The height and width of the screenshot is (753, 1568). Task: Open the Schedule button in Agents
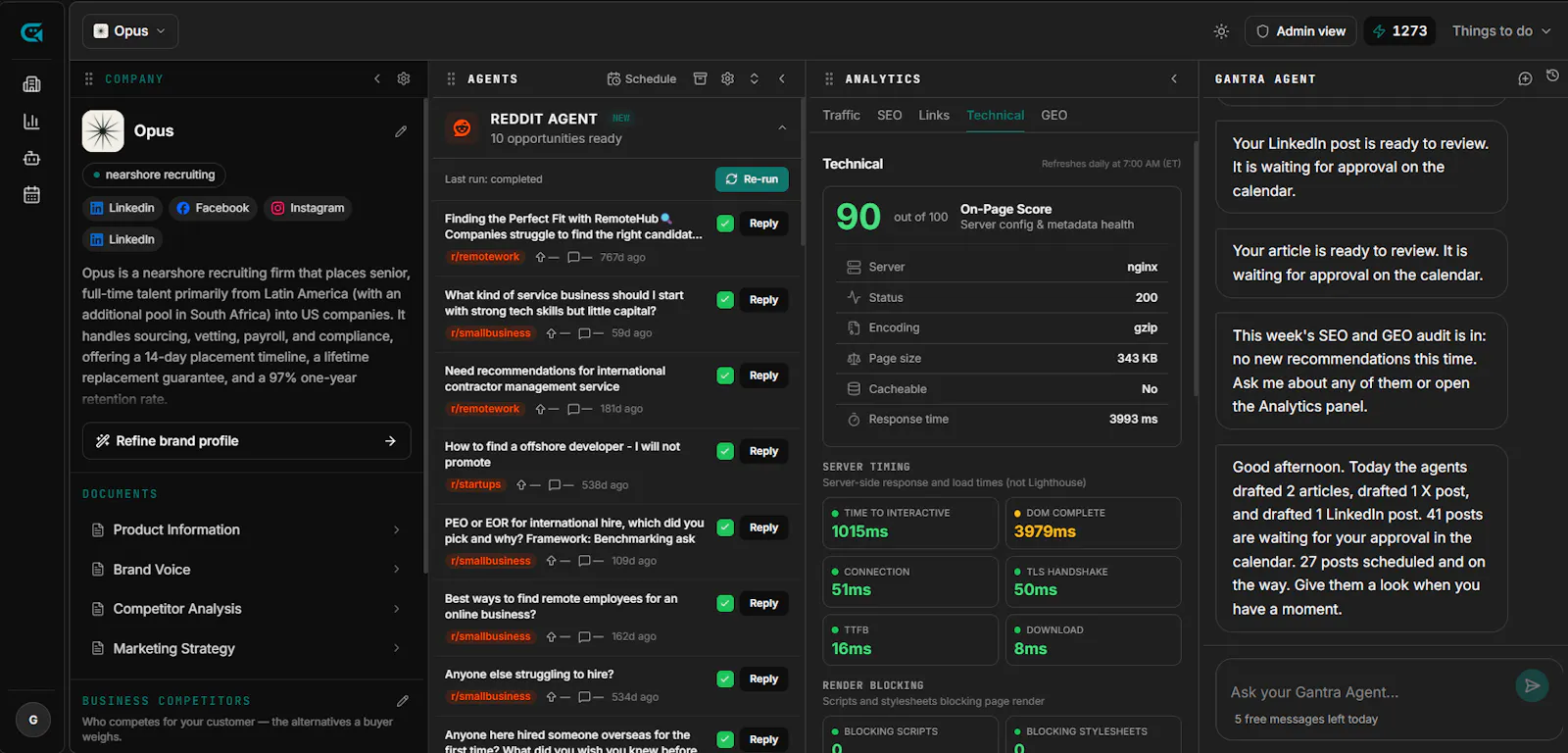click(642, 78)
